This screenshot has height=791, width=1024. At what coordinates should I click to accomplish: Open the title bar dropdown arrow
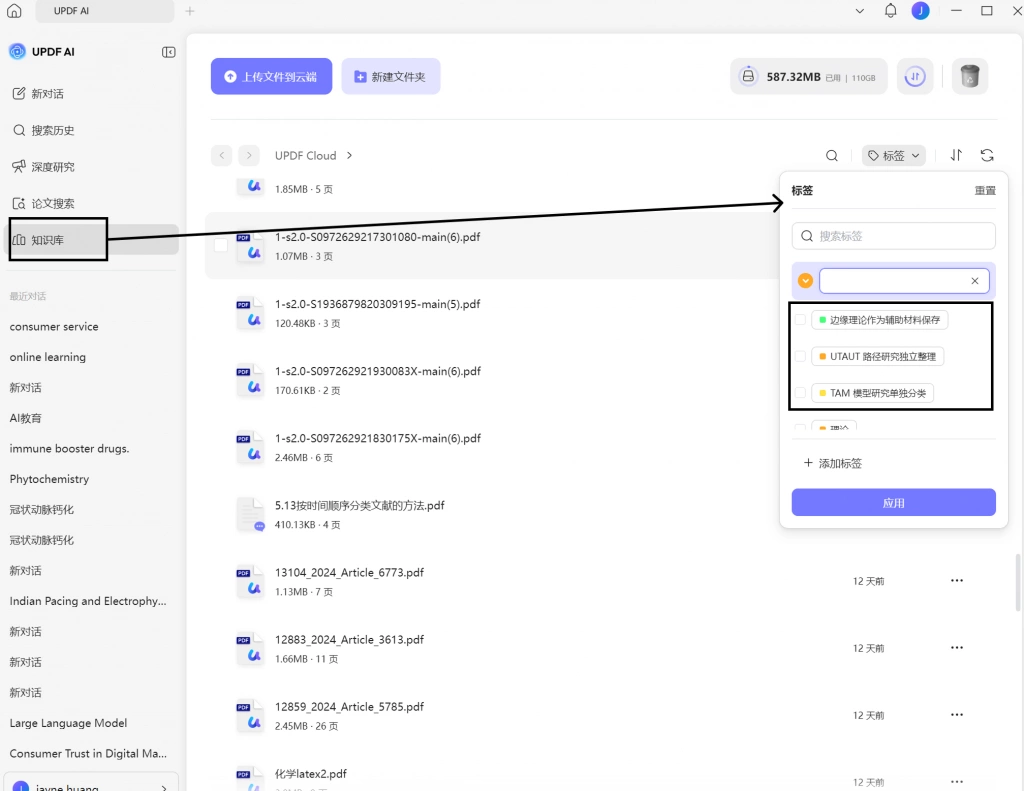[x=859, y=10]
